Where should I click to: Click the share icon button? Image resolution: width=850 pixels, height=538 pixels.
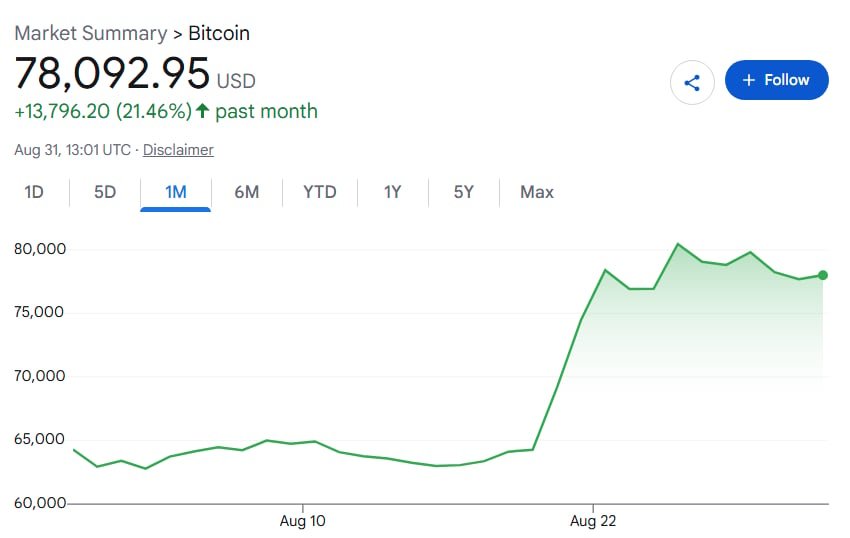(x=692, y=82)
